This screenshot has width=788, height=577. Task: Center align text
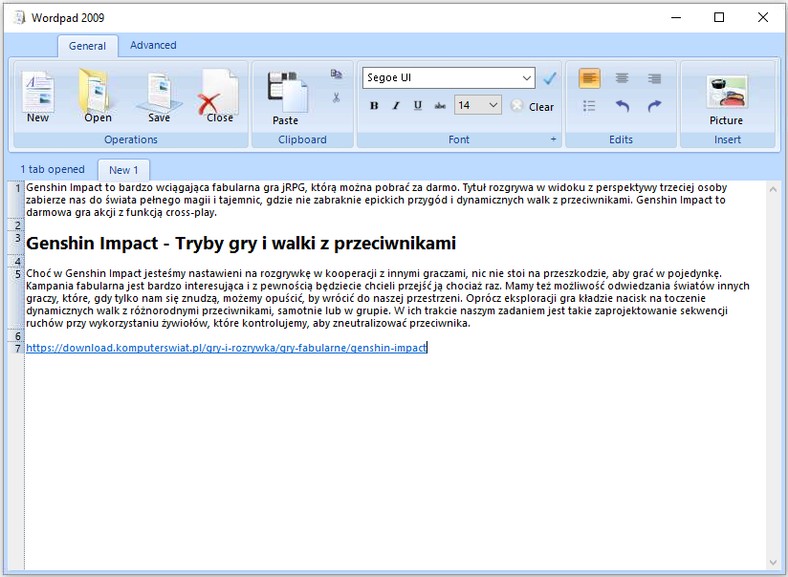pyautogui.click(x=622, y=78)
